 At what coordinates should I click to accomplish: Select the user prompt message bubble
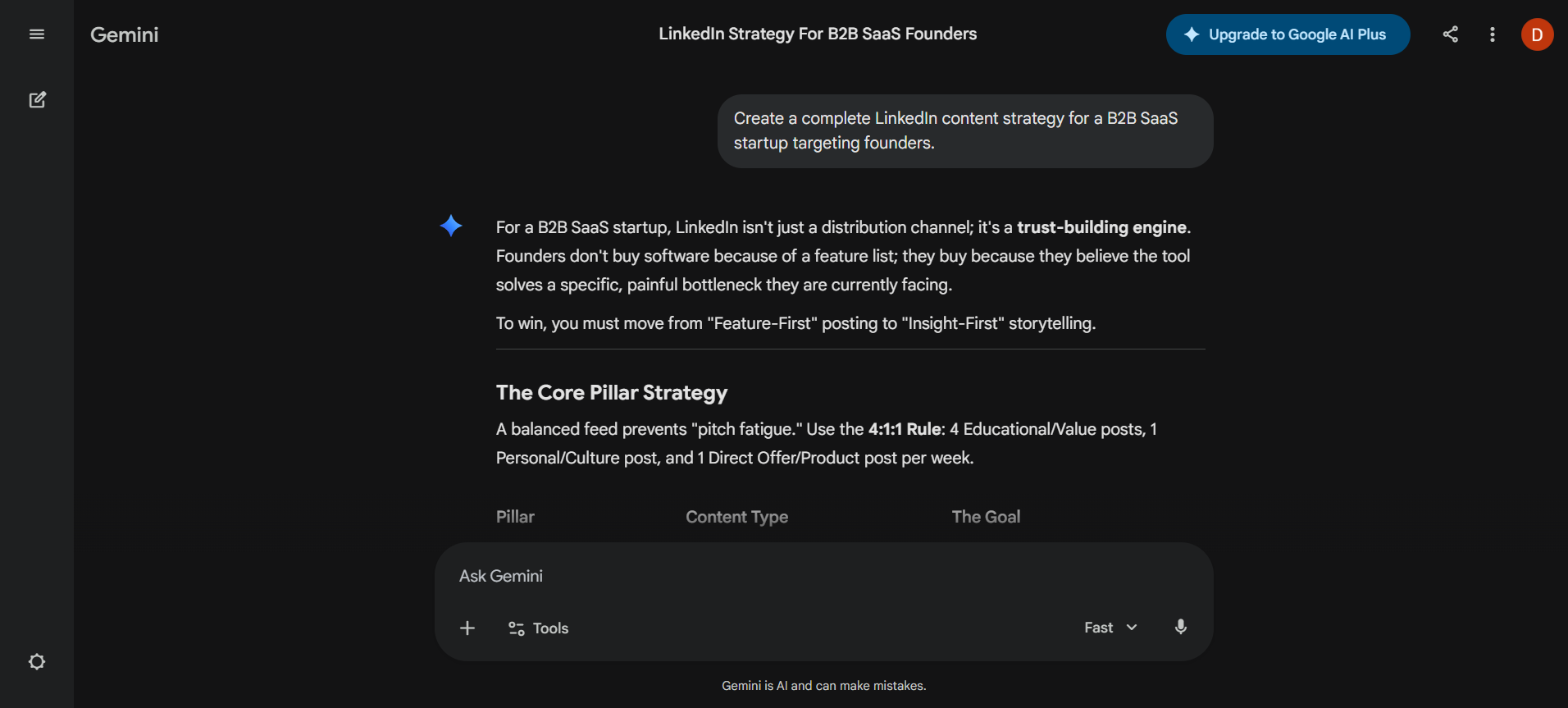click(965, 131)
